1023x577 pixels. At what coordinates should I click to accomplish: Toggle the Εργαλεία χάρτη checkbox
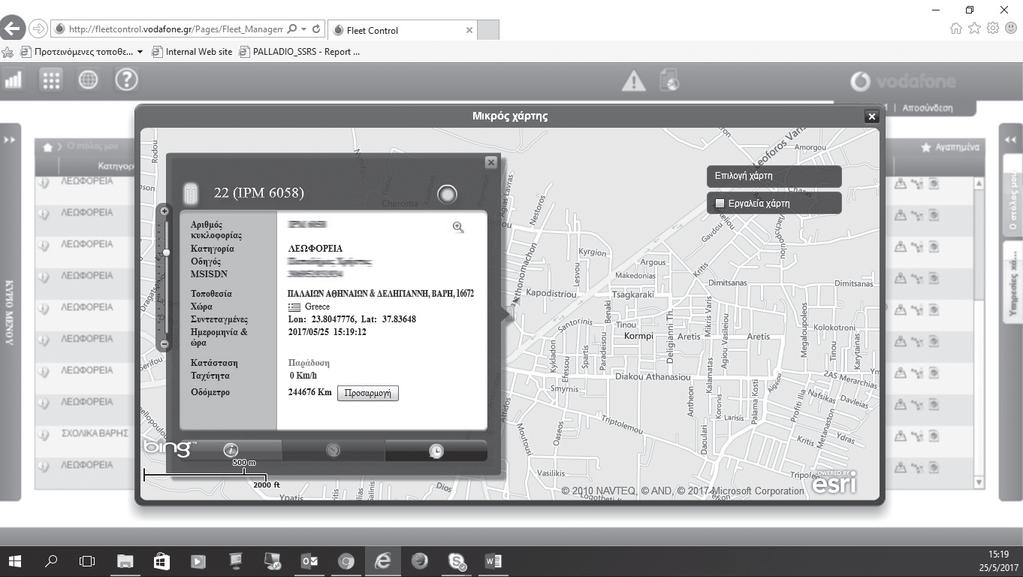(x=720, y=203)
